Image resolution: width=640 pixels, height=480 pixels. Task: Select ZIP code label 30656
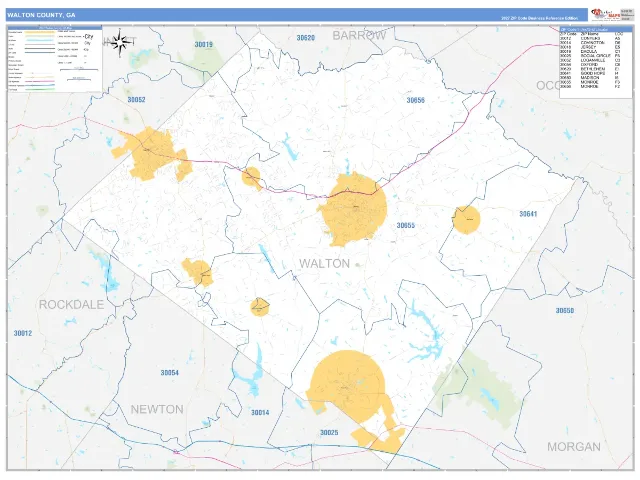point(416,100)
